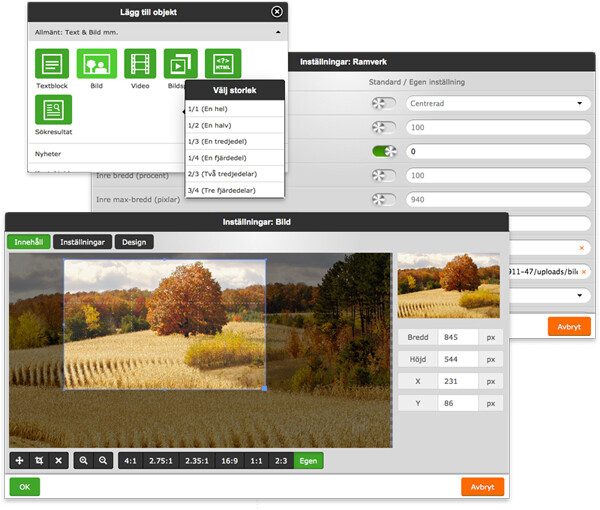Select the Bild image object icon
The width and height of the screenshot is (600, 510).
pyautogui.click(x=97, y=64)
